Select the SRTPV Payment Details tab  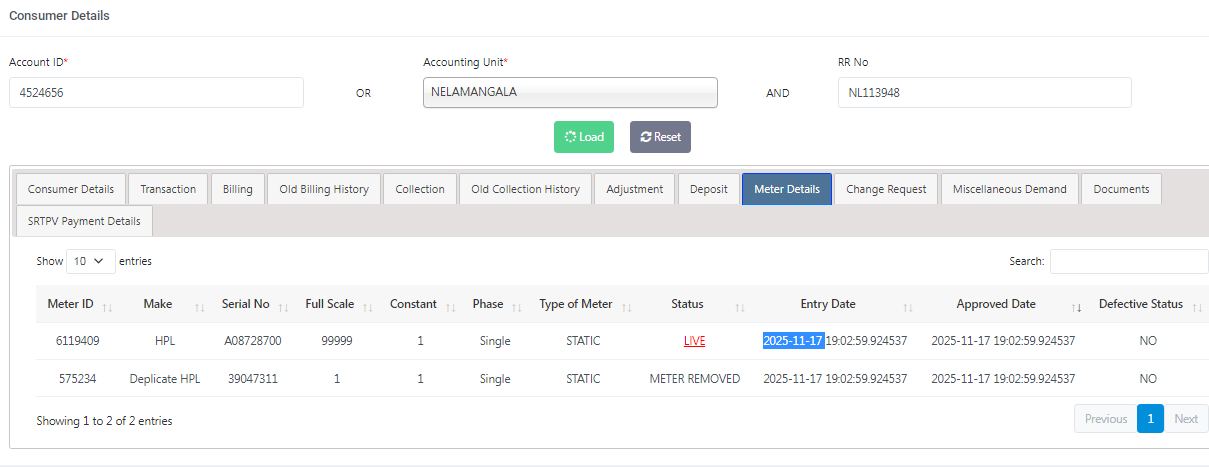(x=84, y=221)
